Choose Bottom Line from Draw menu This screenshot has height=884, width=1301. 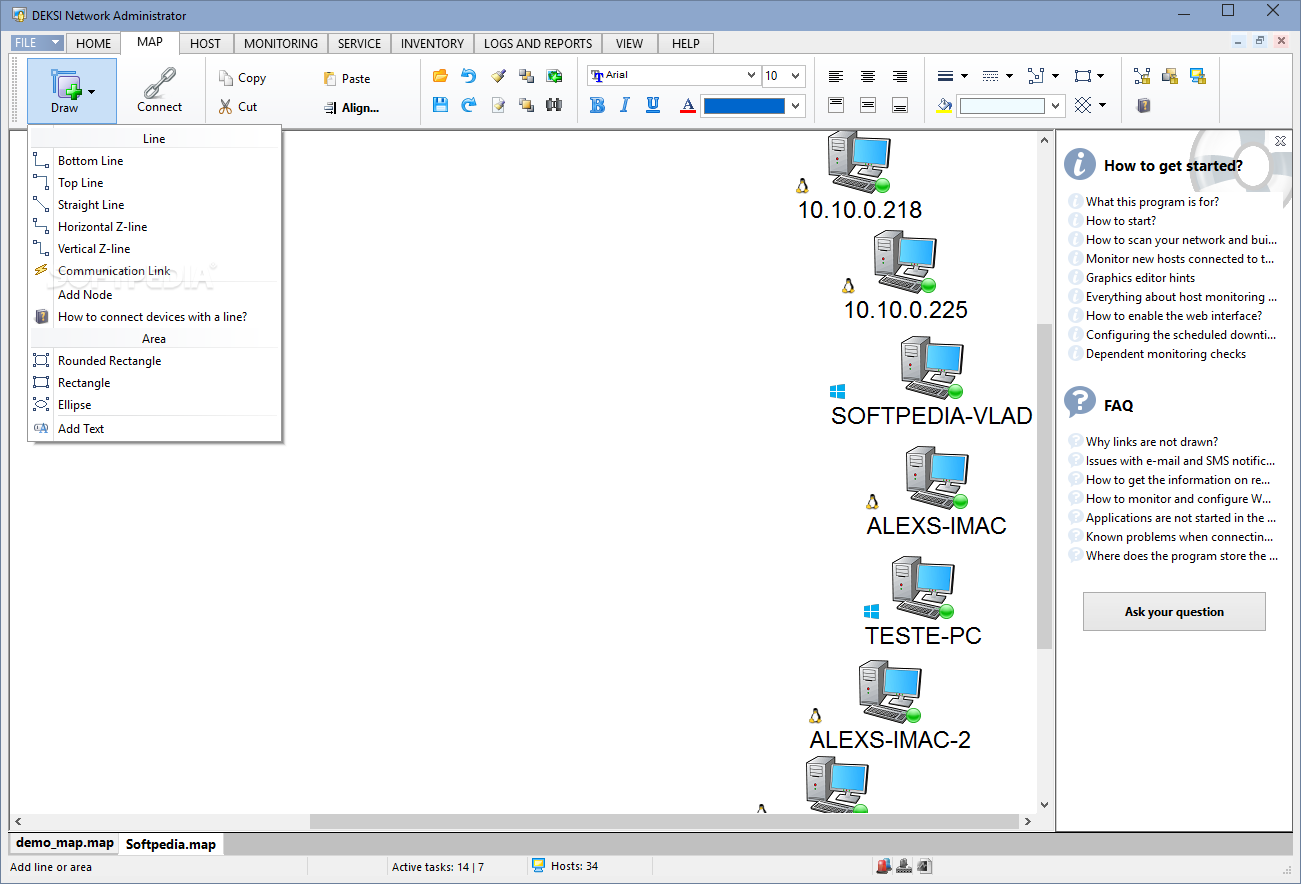coord(155,160)
